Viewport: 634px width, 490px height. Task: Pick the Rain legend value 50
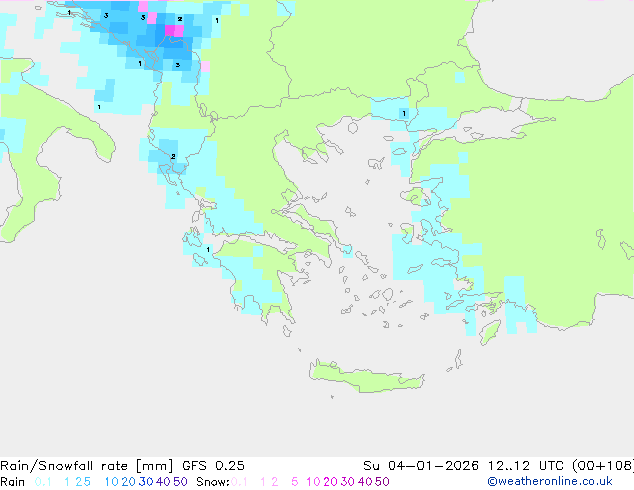180,482
